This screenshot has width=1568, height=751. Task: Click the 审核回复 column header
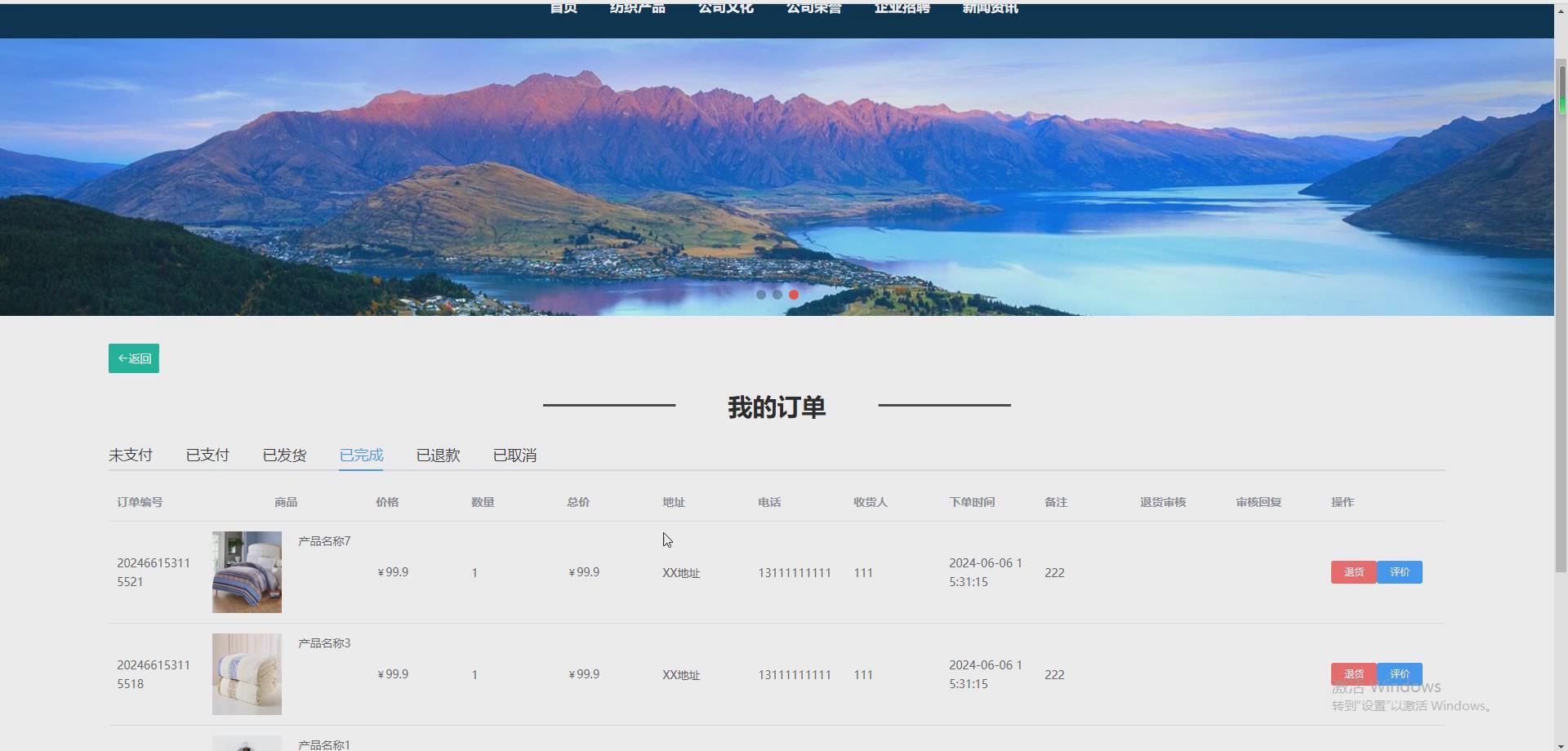(1258, 502)
